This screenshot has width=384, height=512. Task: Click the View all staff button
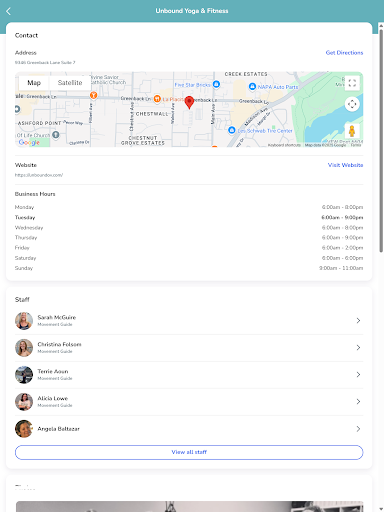[x=189, y=452]
